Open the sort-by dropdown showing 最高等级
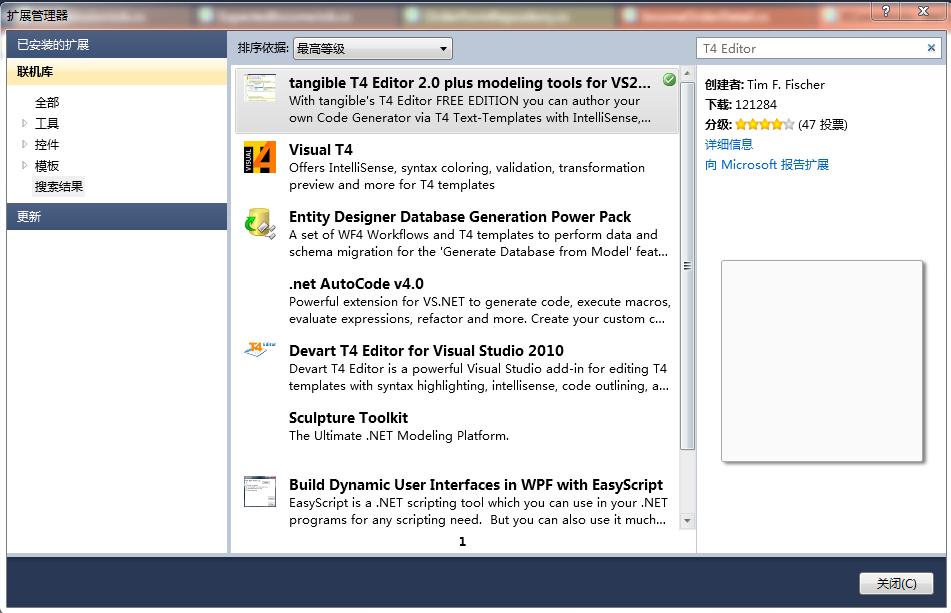Viewport: 951px width, 613px height. (x=372, y=49)
